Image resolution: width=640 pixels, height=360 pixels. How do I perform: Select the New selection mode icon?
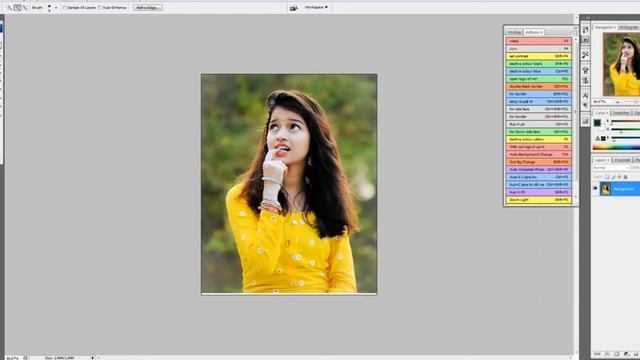coord(10,7)
